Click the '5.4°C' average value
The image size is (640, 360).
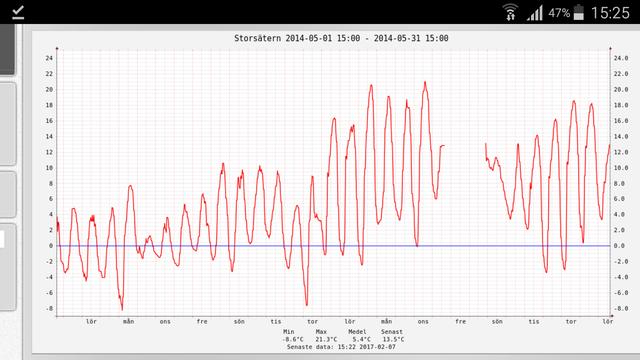362,339
